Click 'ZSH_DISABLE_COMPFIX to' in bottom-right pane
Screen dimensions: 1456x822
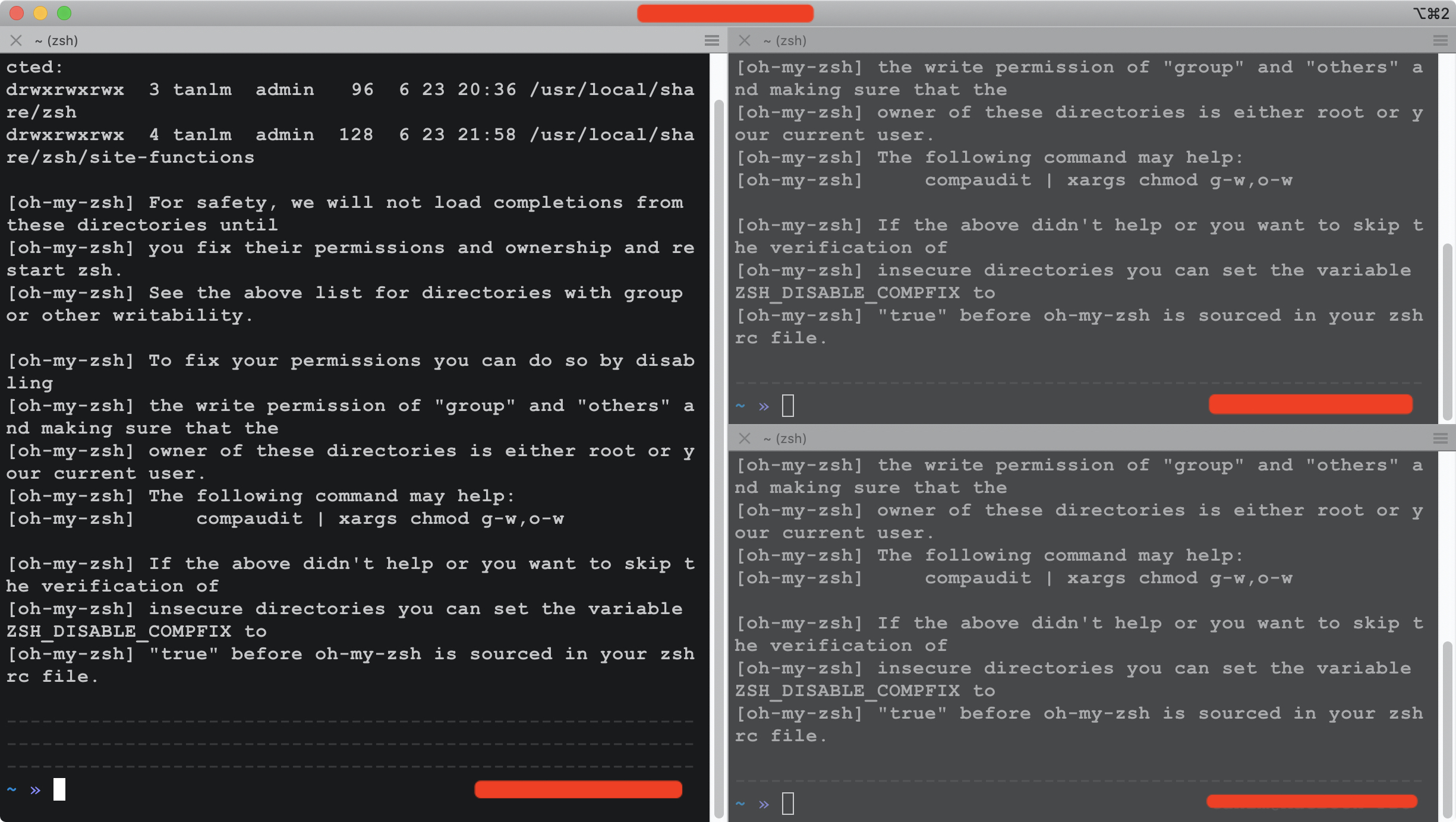point(865,691)
